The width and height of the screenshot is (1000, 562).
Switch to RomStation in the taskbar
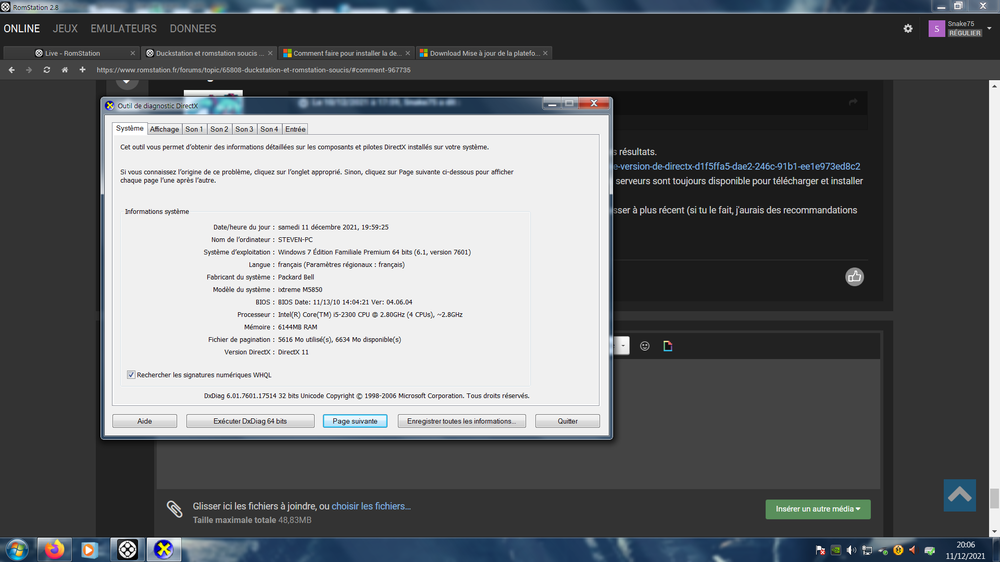pos(128,549)
